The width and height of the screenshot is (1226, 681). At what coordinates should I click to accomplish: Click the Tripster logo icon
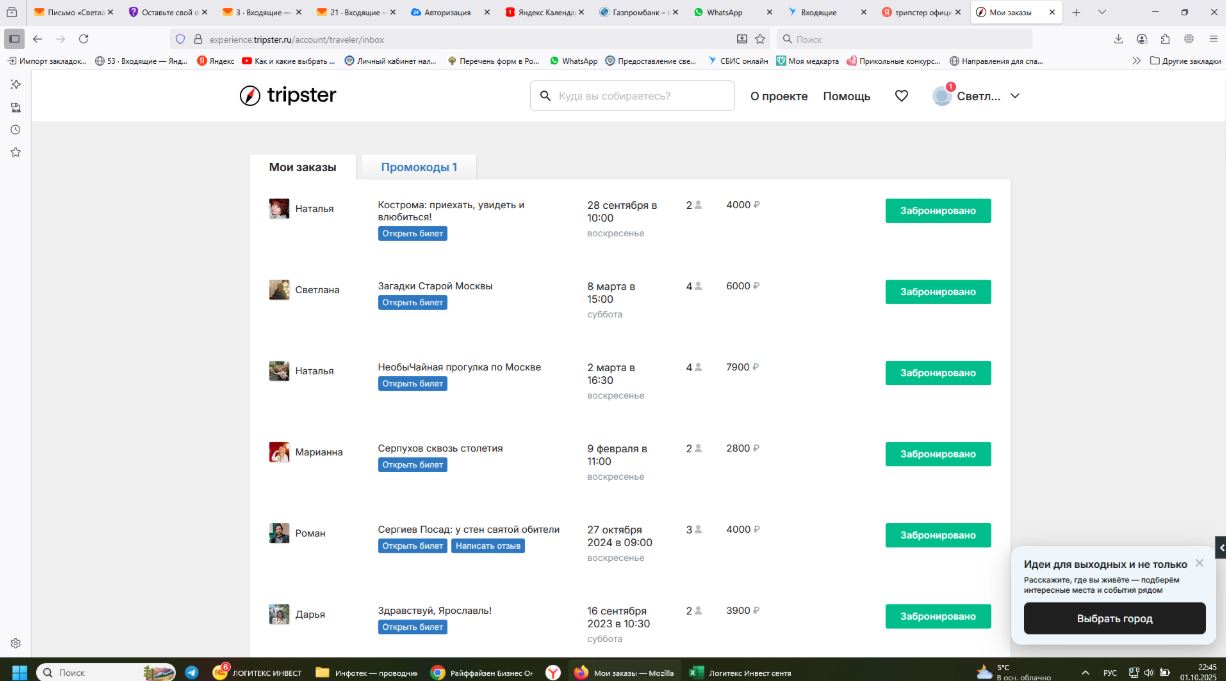(x=250, y=96)
